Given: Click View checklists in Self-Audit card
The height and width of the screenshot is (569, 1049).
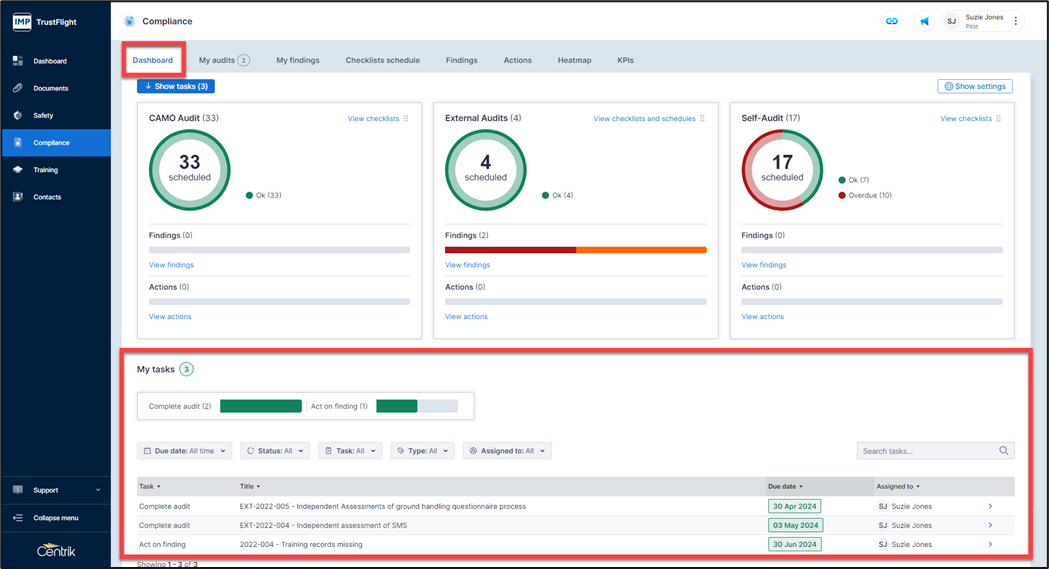Looking at the screenshot, I should point(966,118).
